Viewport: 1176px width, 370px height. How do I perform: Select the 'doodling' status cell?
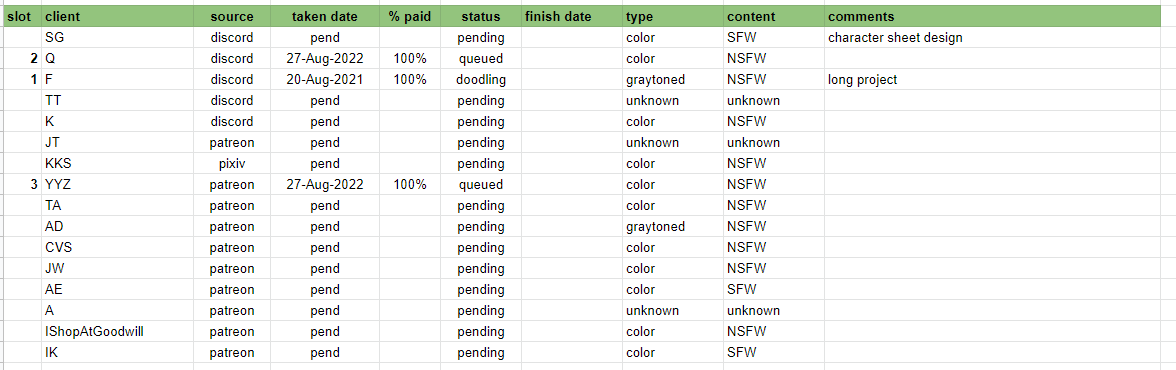click(481, 80)
